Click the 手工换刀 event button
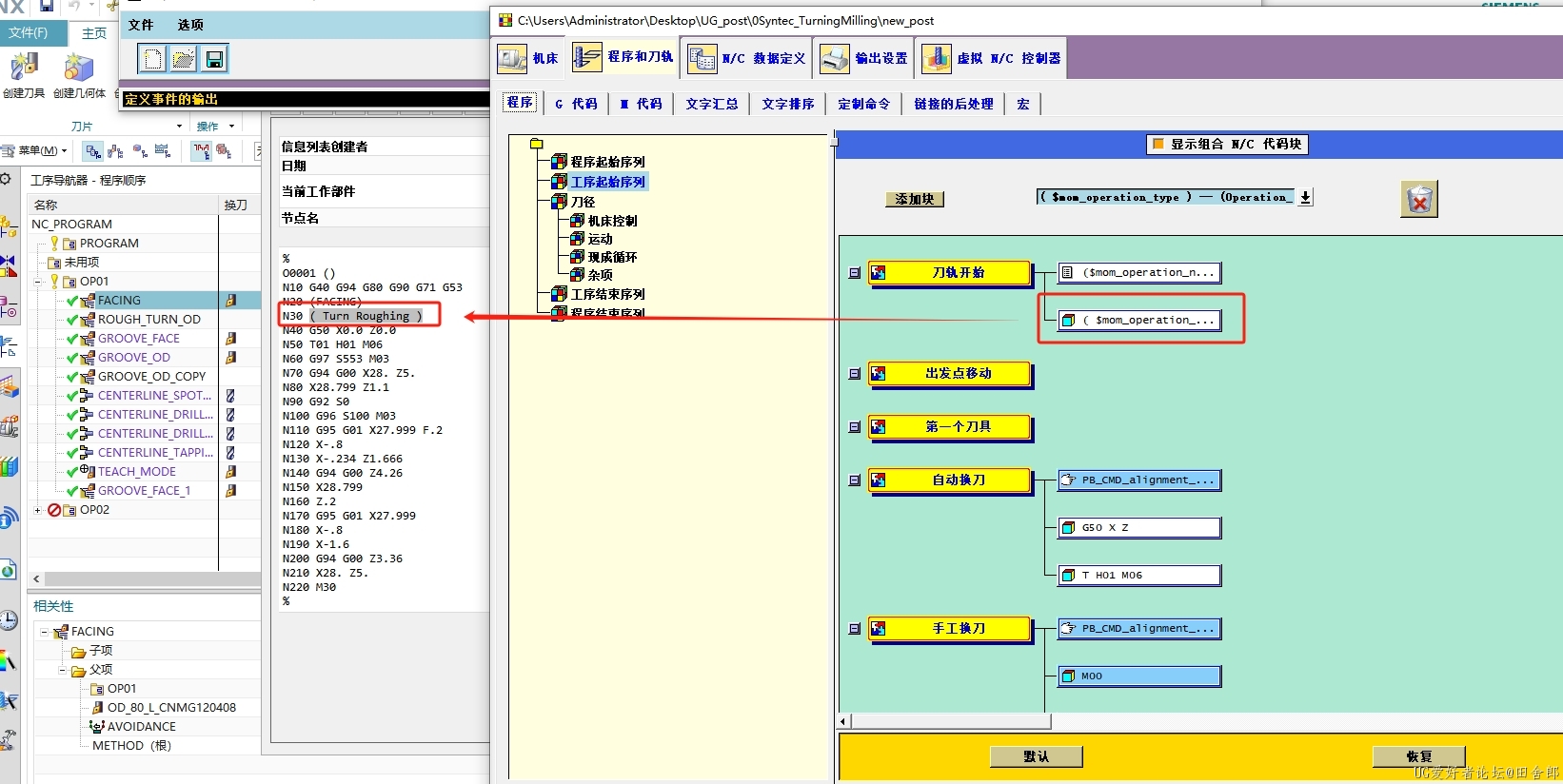 click(949, 629)
